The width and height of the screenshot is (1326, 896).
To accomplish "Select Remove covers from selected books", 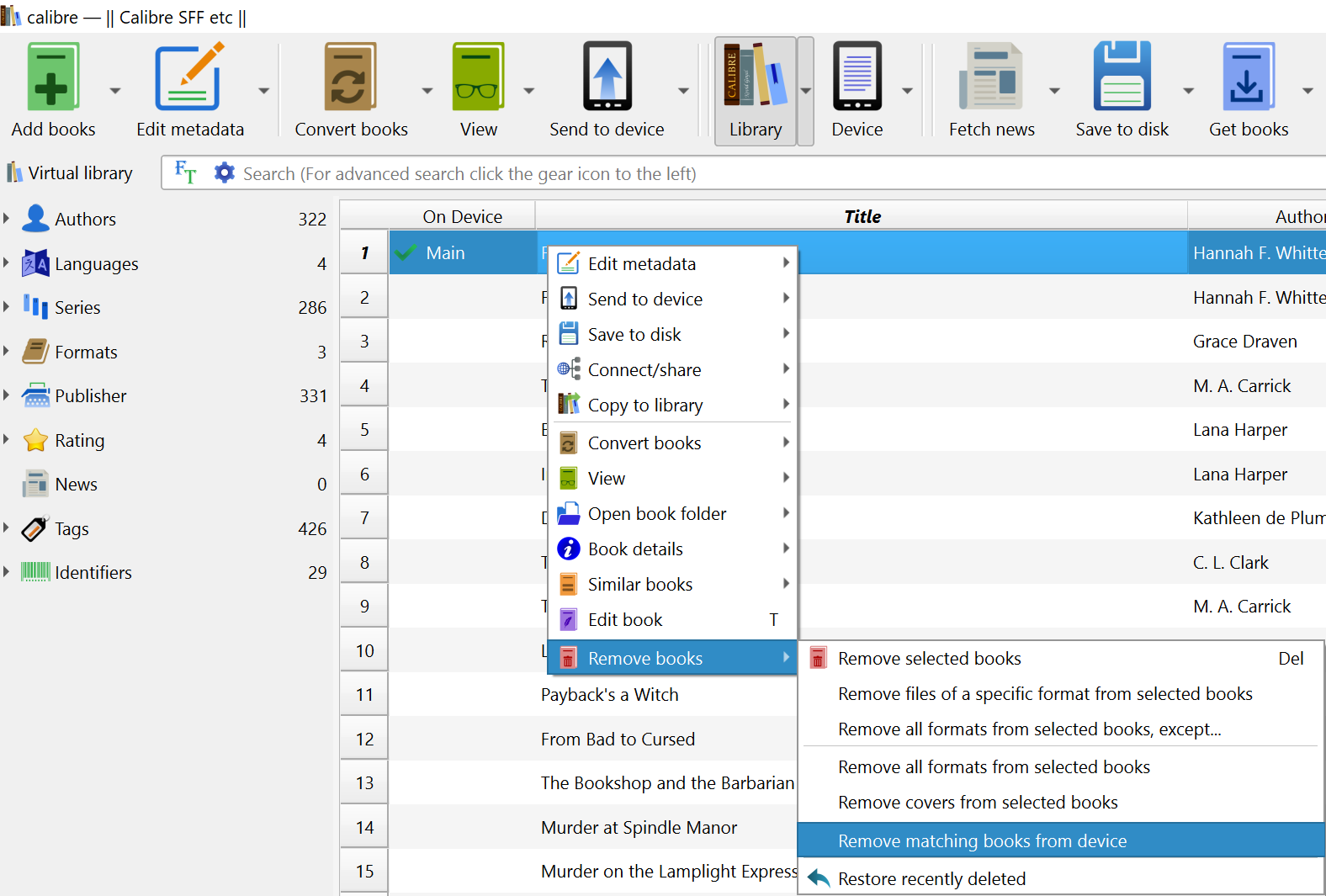I will click(1060, 802).
